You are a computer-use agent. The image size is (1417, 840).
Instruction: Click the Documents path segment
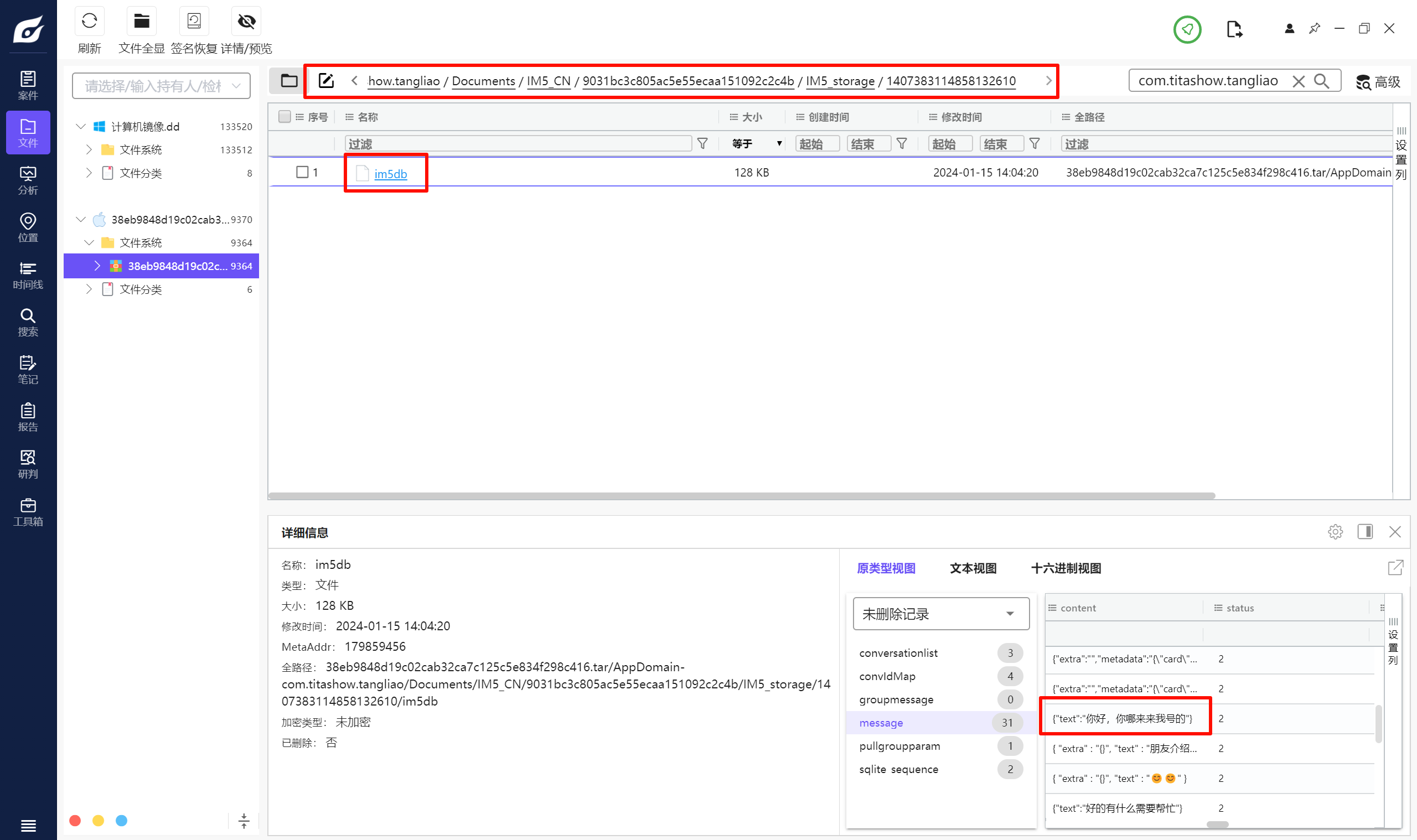pos(483,81)
